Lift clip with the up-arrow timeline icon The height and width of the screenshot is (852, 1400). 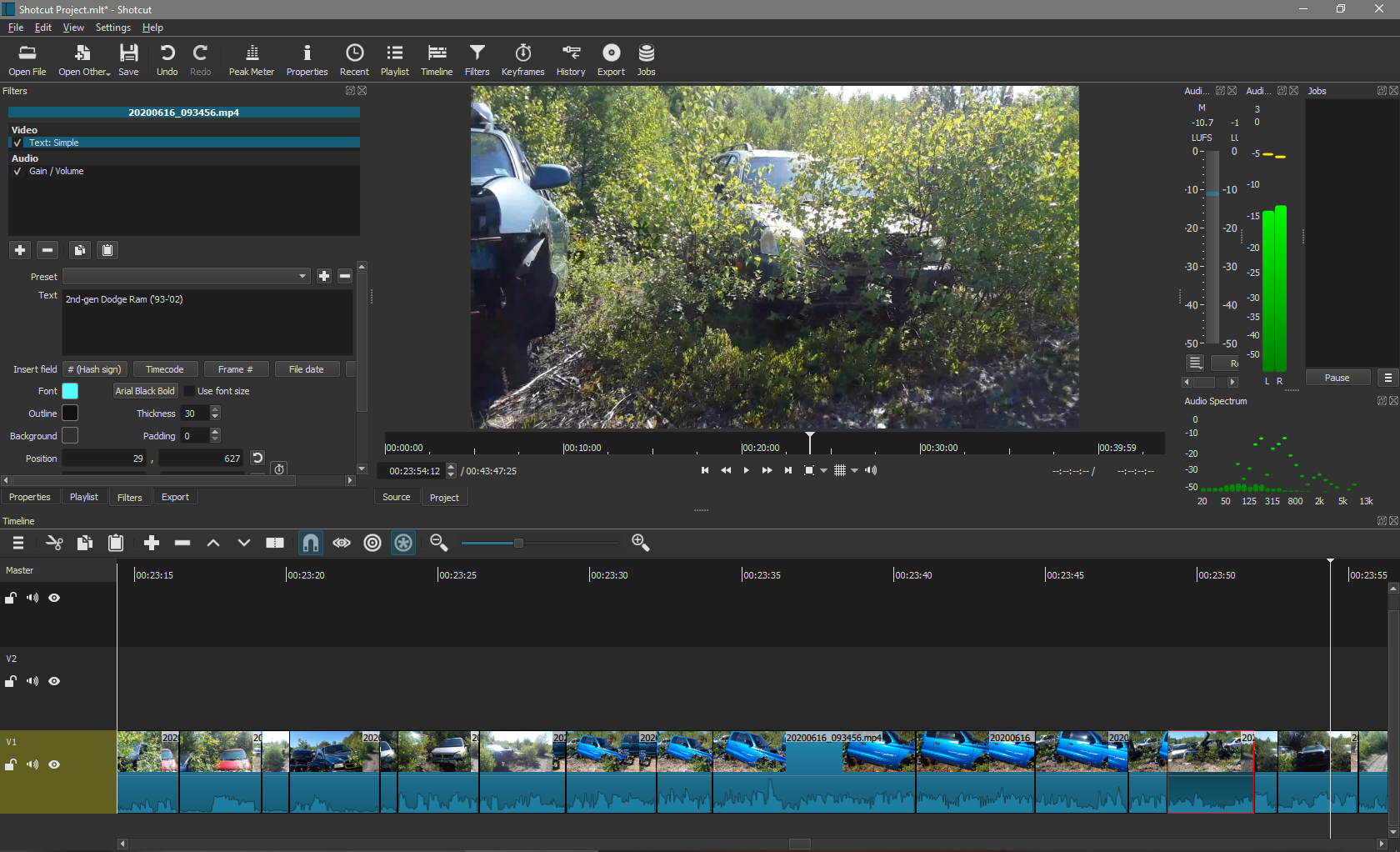(213, 543)
